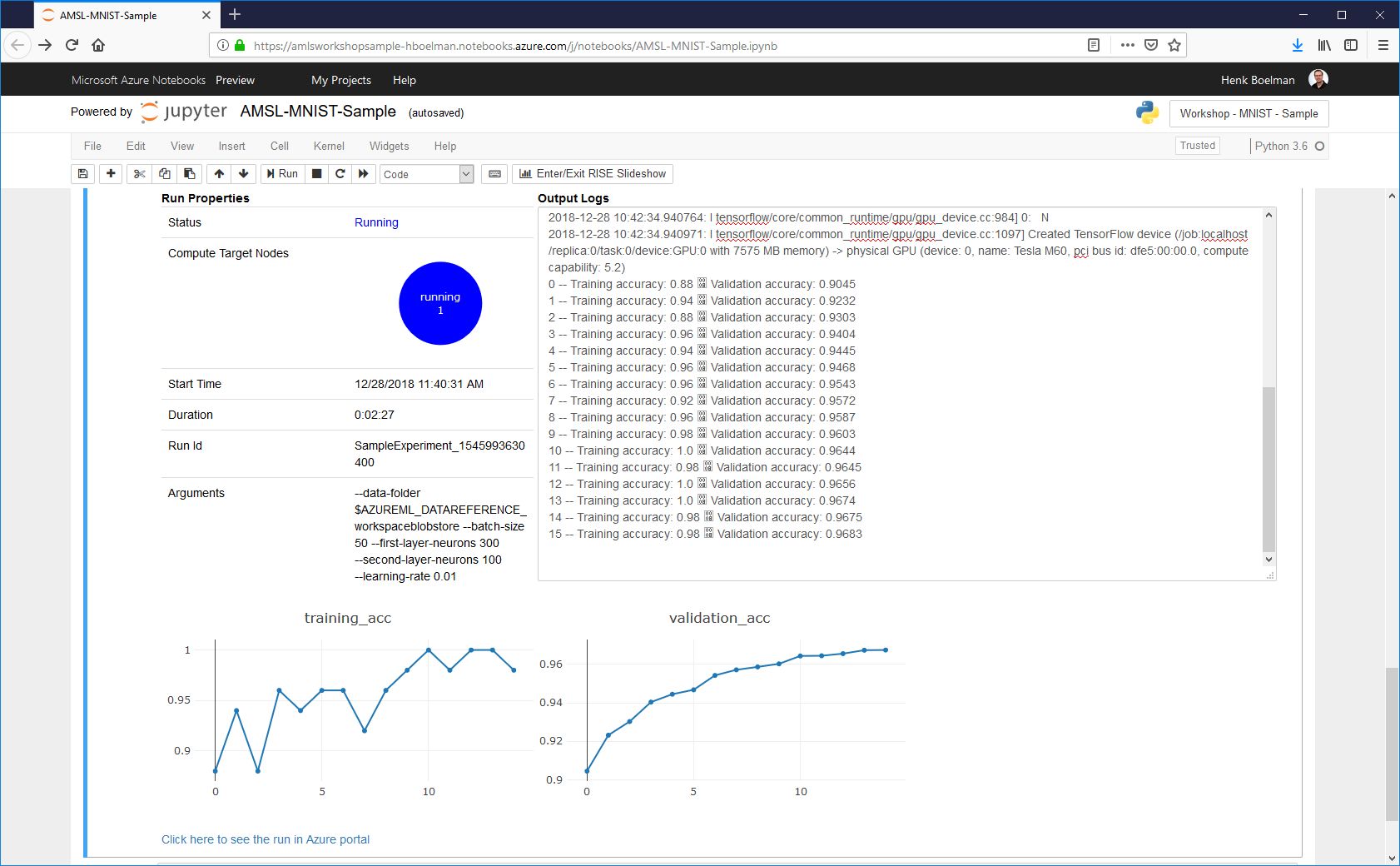Click Enter/Exit RISE Slideshow button
Viewport: 1400px width, 866px height.
click(x=593, y=174)
